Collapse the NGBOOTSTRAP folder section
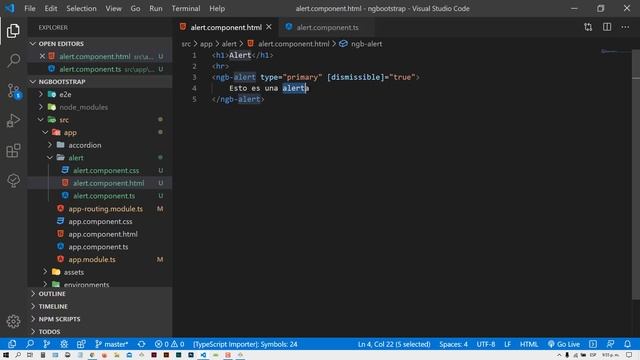 100,82
